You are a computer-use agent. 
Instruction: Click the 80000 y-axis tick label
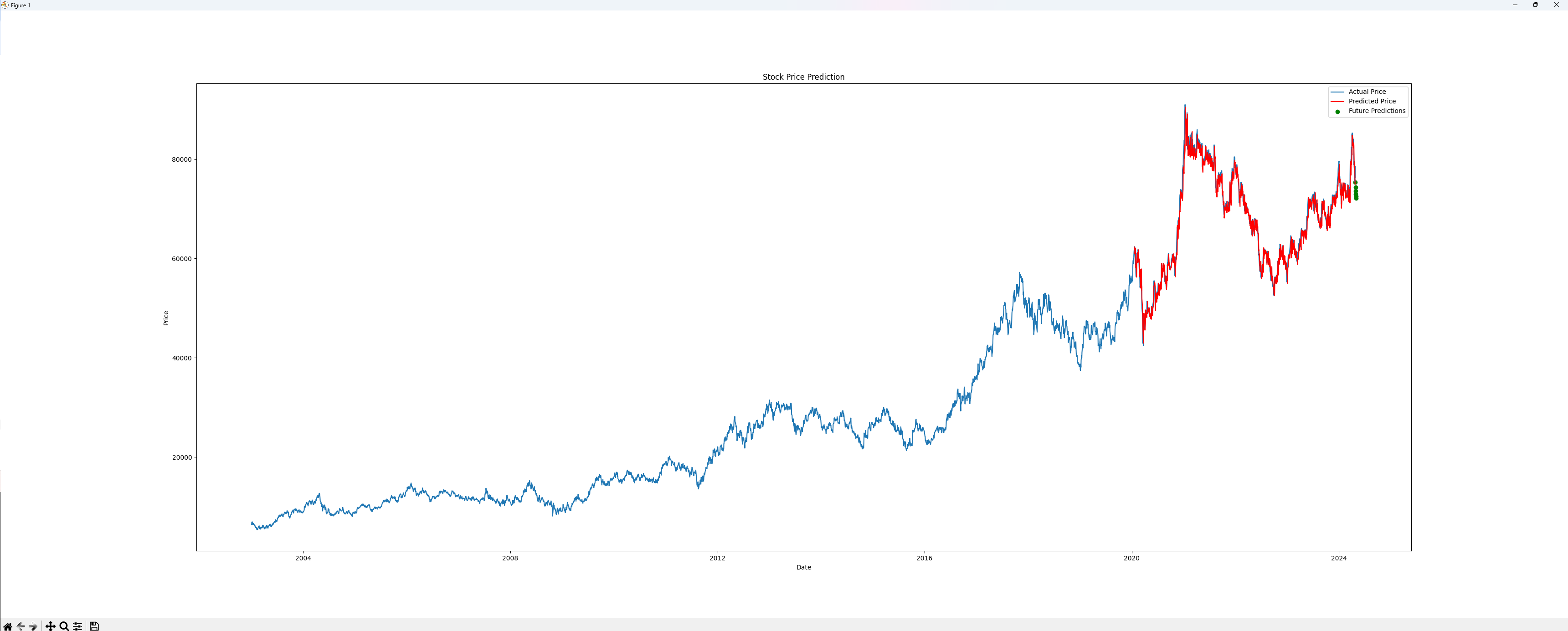(x=181, y=159)
